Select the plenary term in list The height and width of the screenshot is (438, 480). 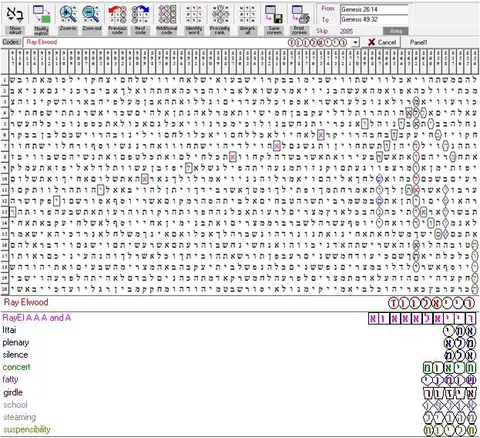pyautogui.click(x=16, y=342)
